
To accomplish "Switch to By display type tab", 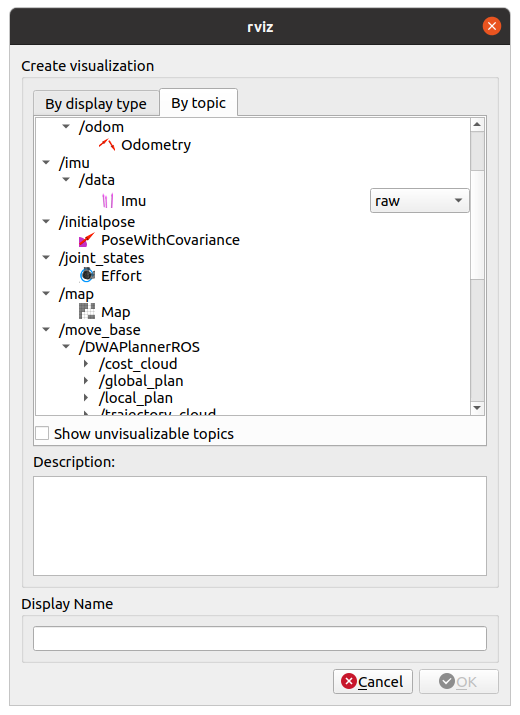I will tap(96, 104).
